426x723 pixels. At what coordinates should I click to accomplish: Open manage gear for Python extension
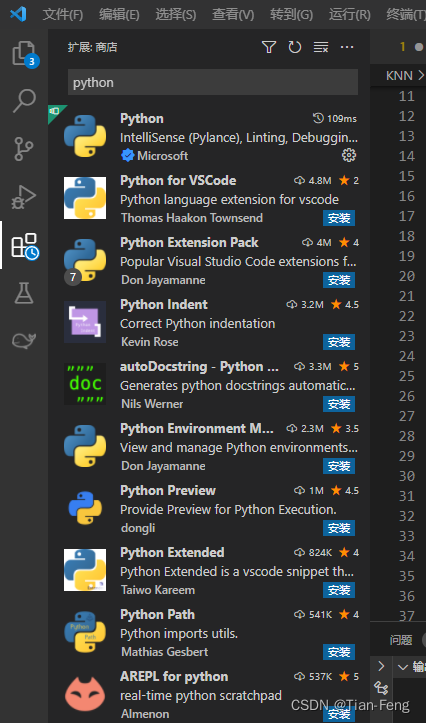[x=349, y=155]
